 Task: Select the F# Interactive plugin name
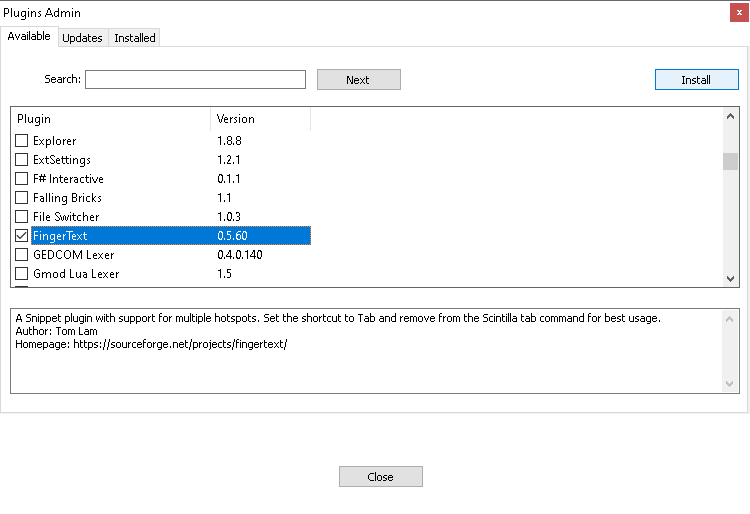68,179
